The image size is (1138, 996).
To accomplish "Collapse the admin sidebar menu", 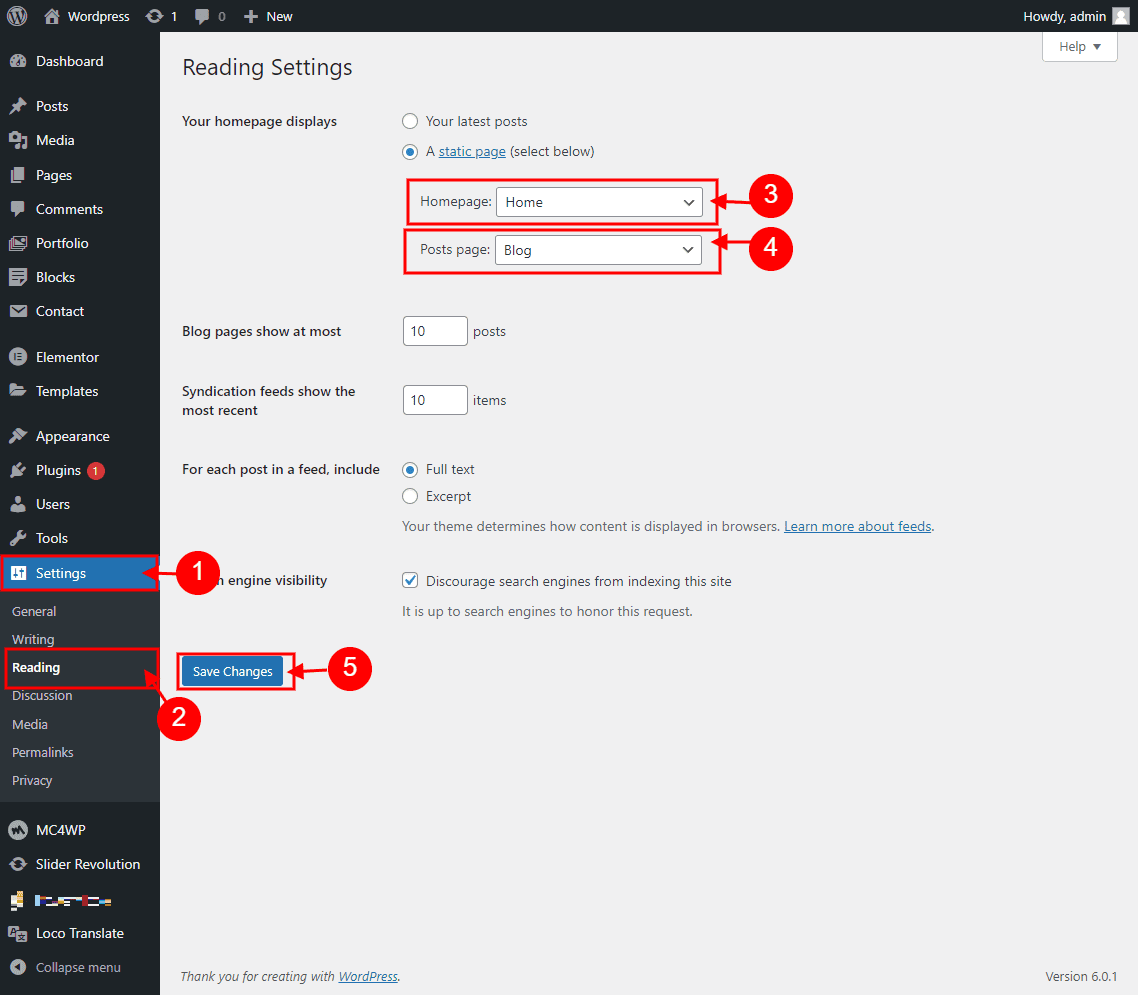I will pos(78,967).
